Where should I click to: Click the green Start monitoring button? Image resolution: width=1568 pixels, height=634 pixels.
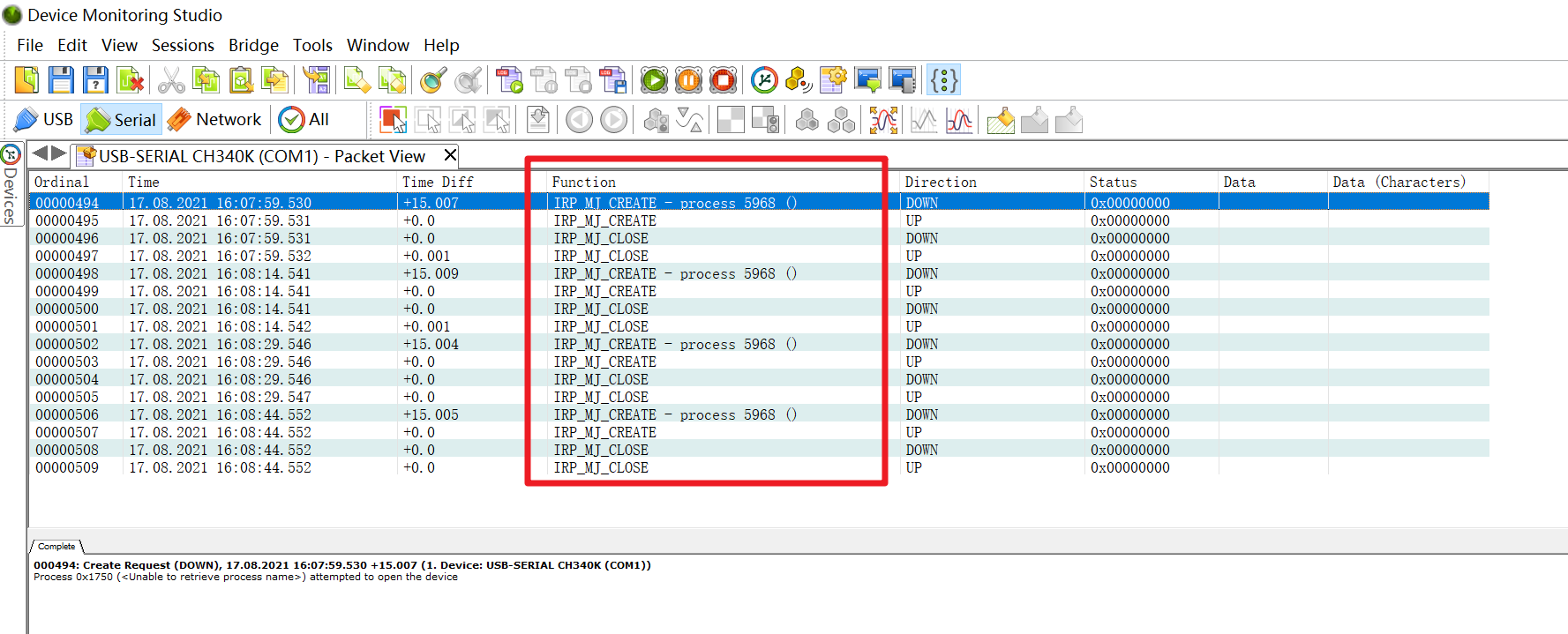(x=654, y=80)
